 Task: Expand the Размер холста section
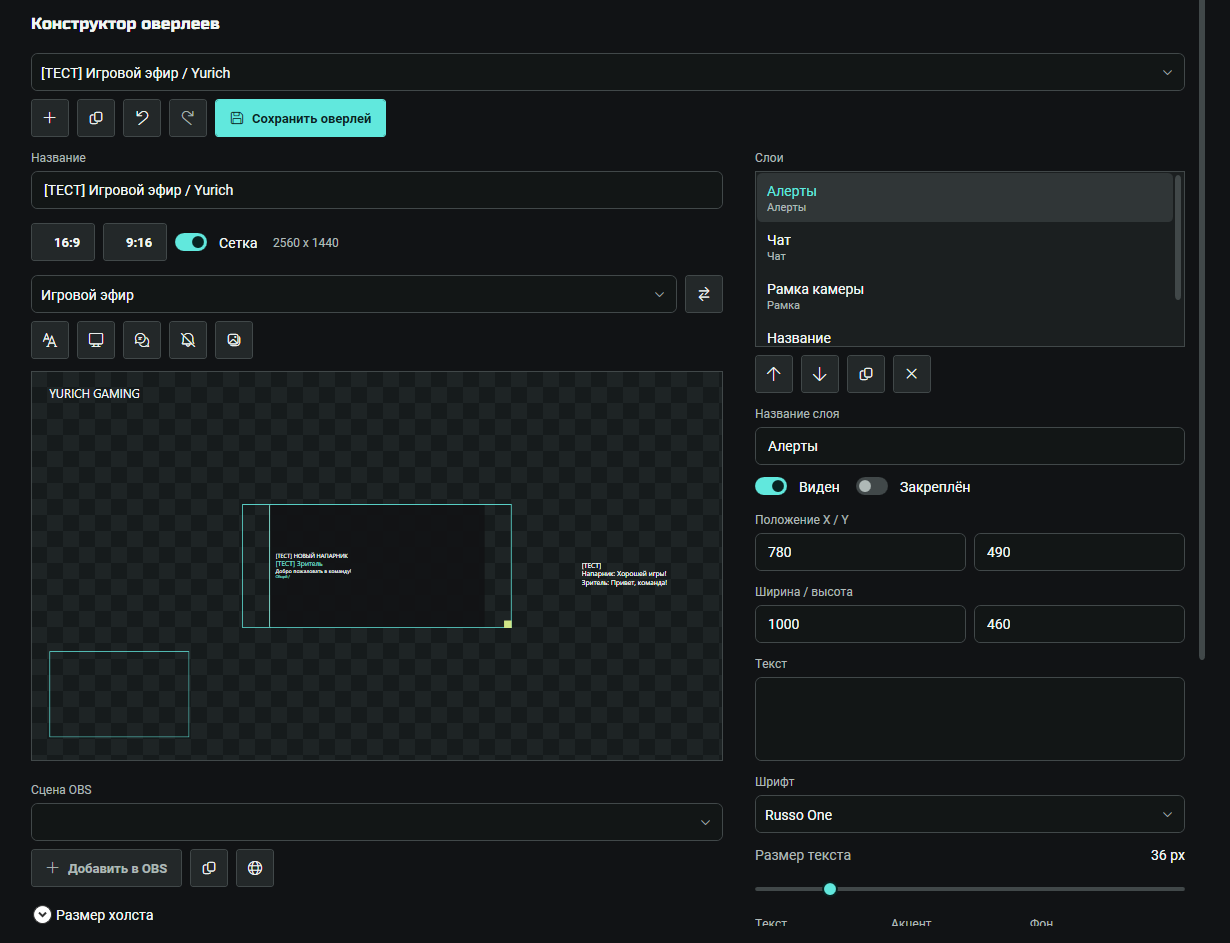(x=94, y=914)
